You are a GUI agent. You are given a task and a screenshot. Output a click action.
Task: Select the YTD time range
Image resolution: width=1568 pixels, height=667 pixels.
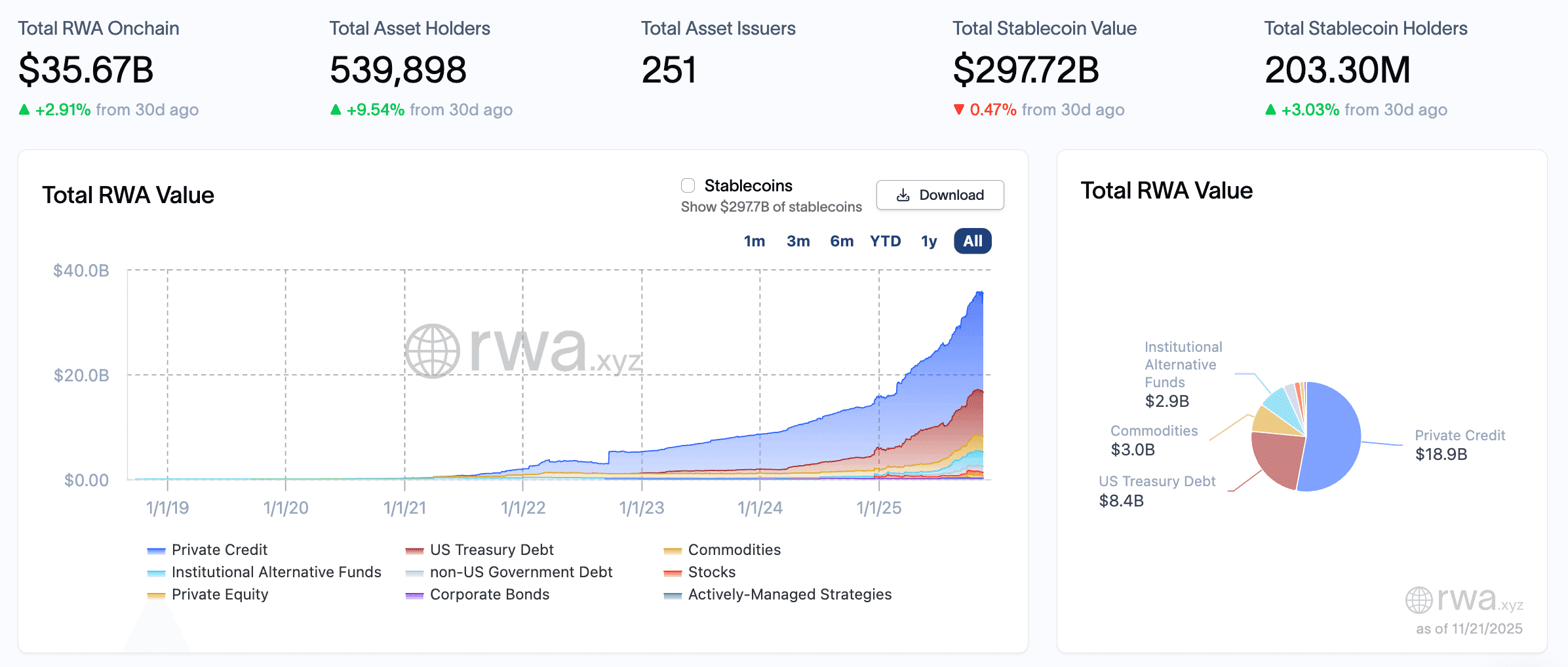click(885, 241)
